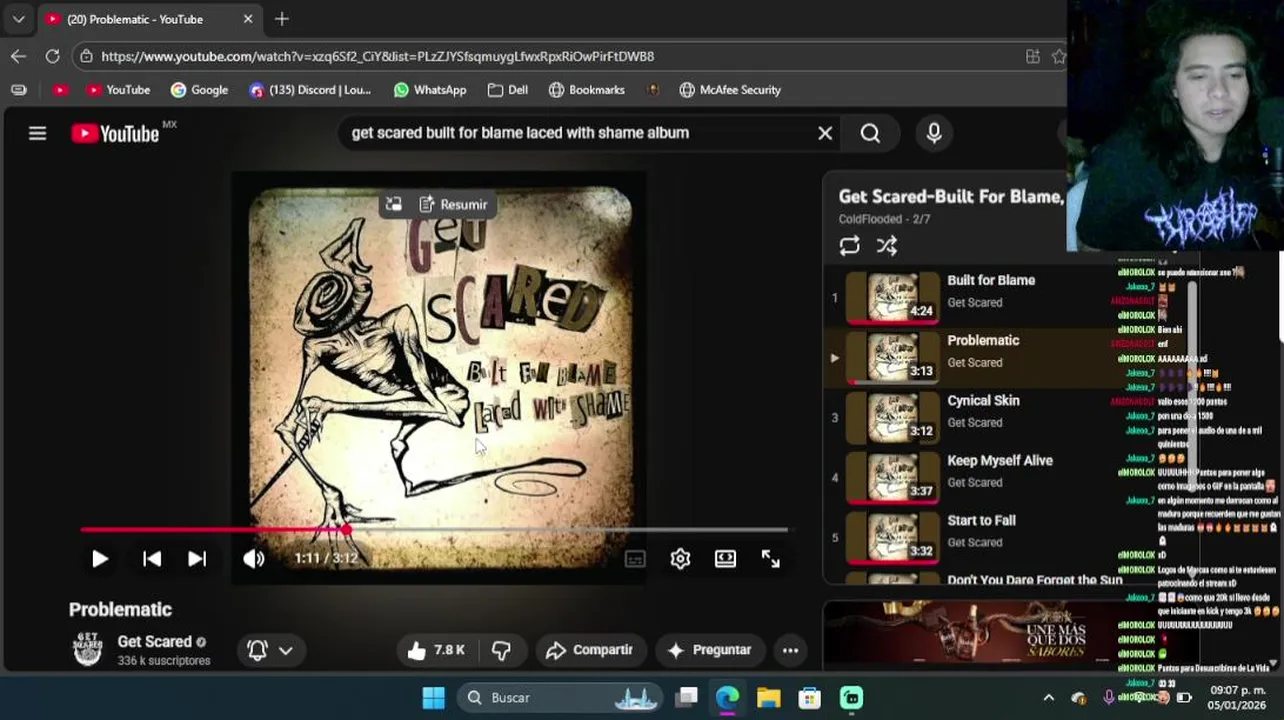Screen dimensions: 1284x720
Task: Dislike the Problematic video
Action: [x=502, y=650]
